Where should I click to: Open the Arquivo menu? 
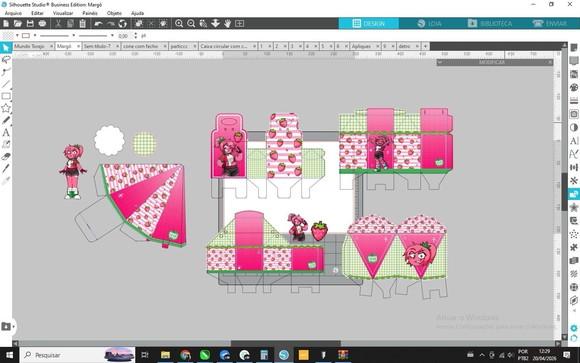click(x=13, y=13)
